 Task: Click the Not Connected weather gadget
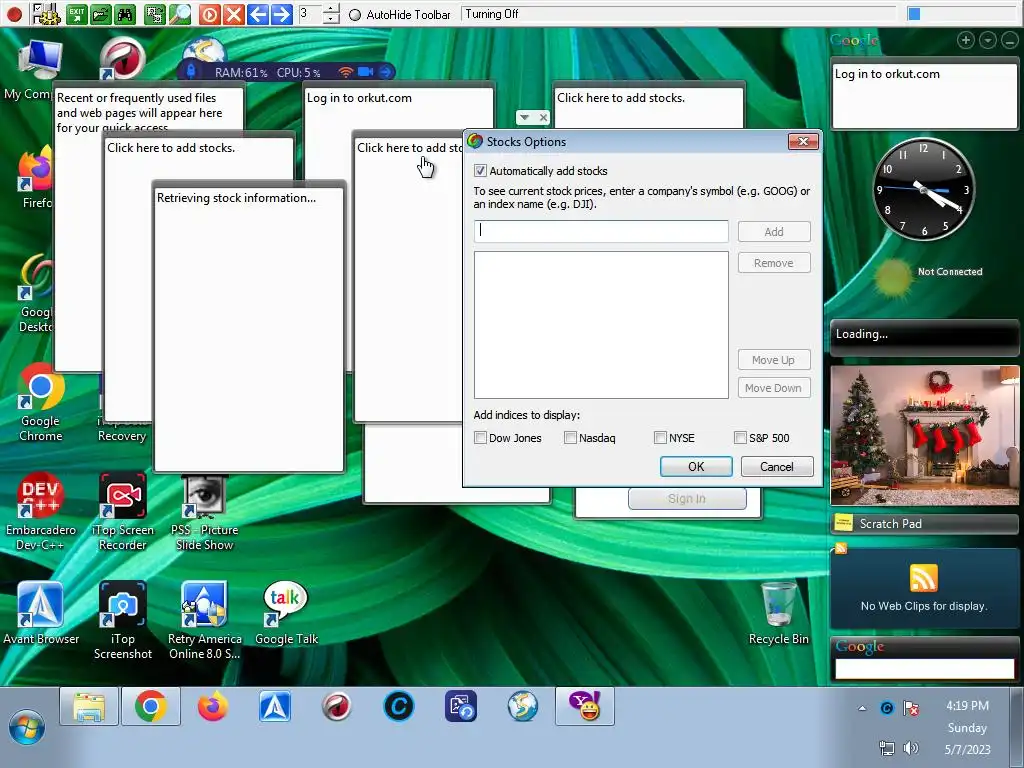click(x=928, y=276)
